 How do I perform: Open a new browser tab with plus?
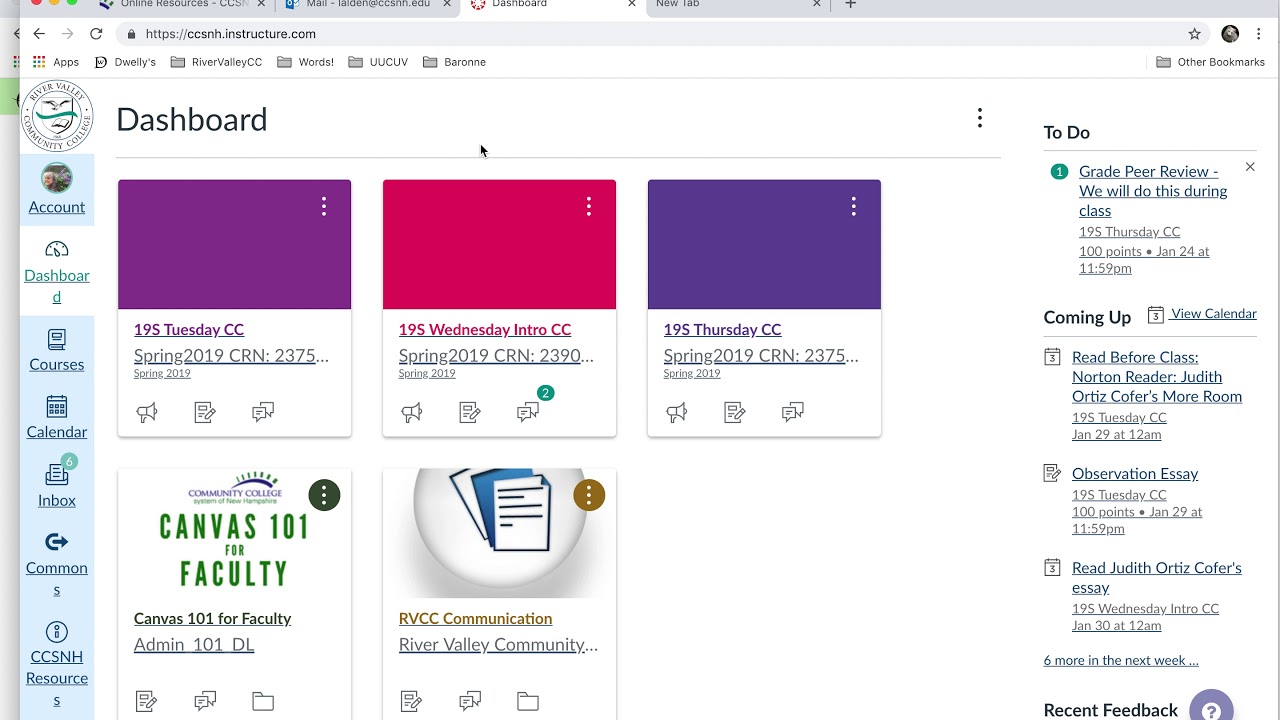[x=851, y=5]
